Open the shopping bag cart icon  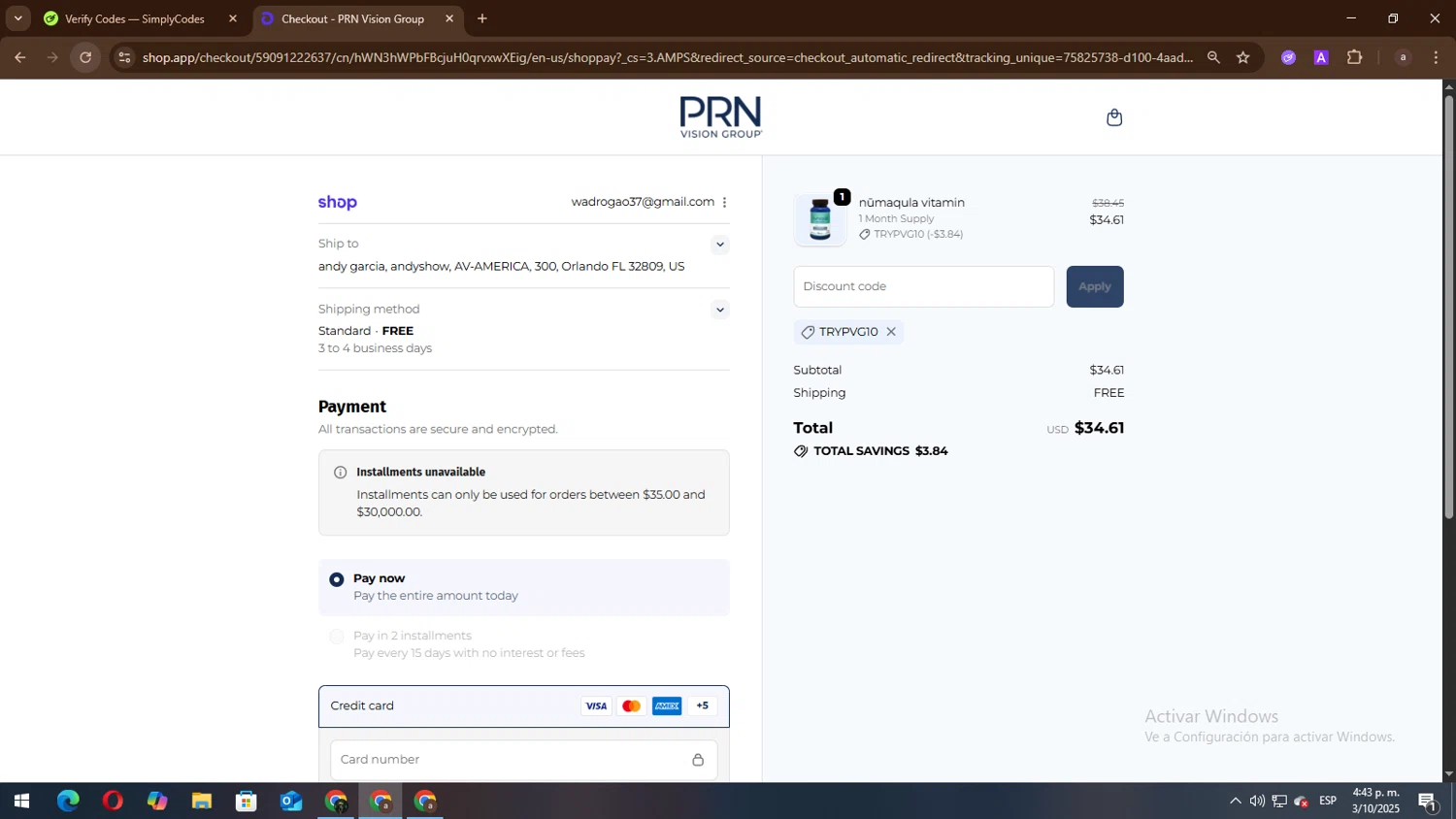[1114, 117]
